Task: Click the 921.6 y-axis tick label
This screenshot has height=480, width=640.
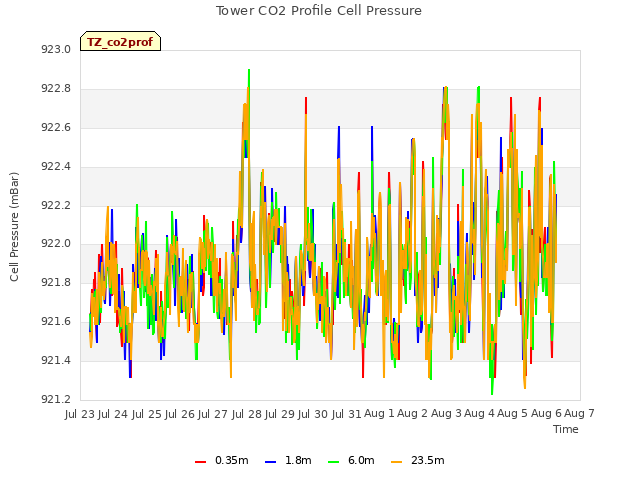Action: (x=56, y=322)
